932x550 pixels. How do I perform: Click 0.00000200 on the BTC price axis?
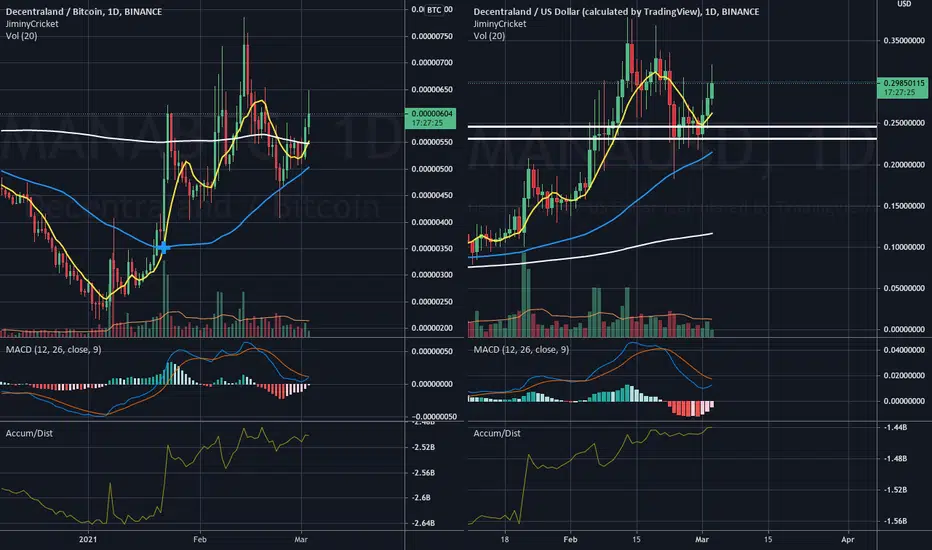[x=432, y=328]
